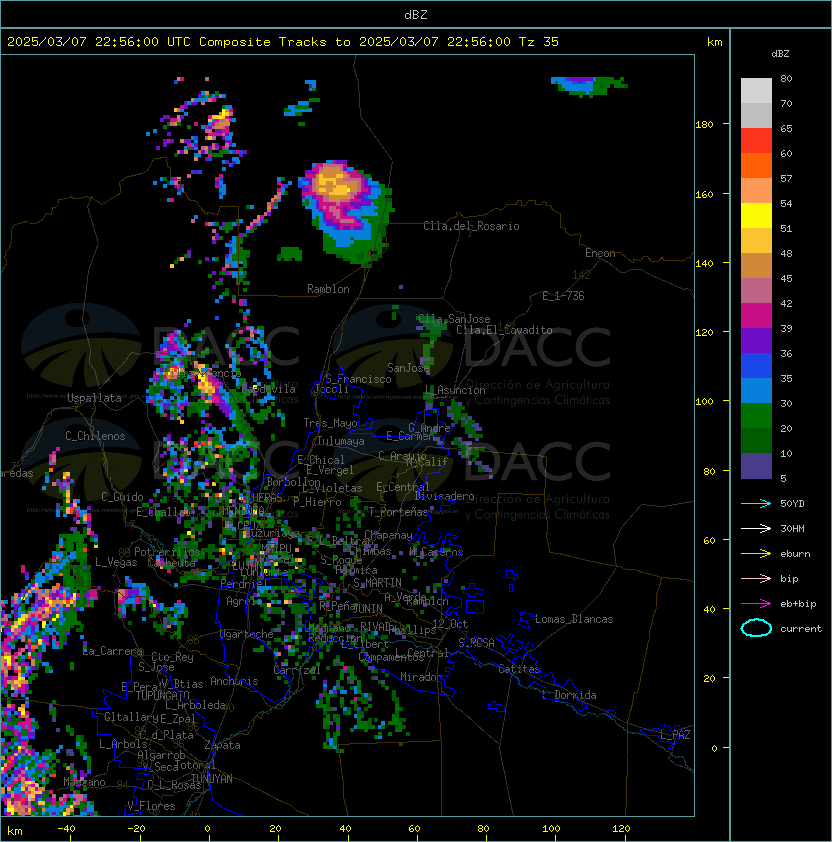
Task: Click the cyan 50YD arrow legend icon
Action: coord(756,503)
